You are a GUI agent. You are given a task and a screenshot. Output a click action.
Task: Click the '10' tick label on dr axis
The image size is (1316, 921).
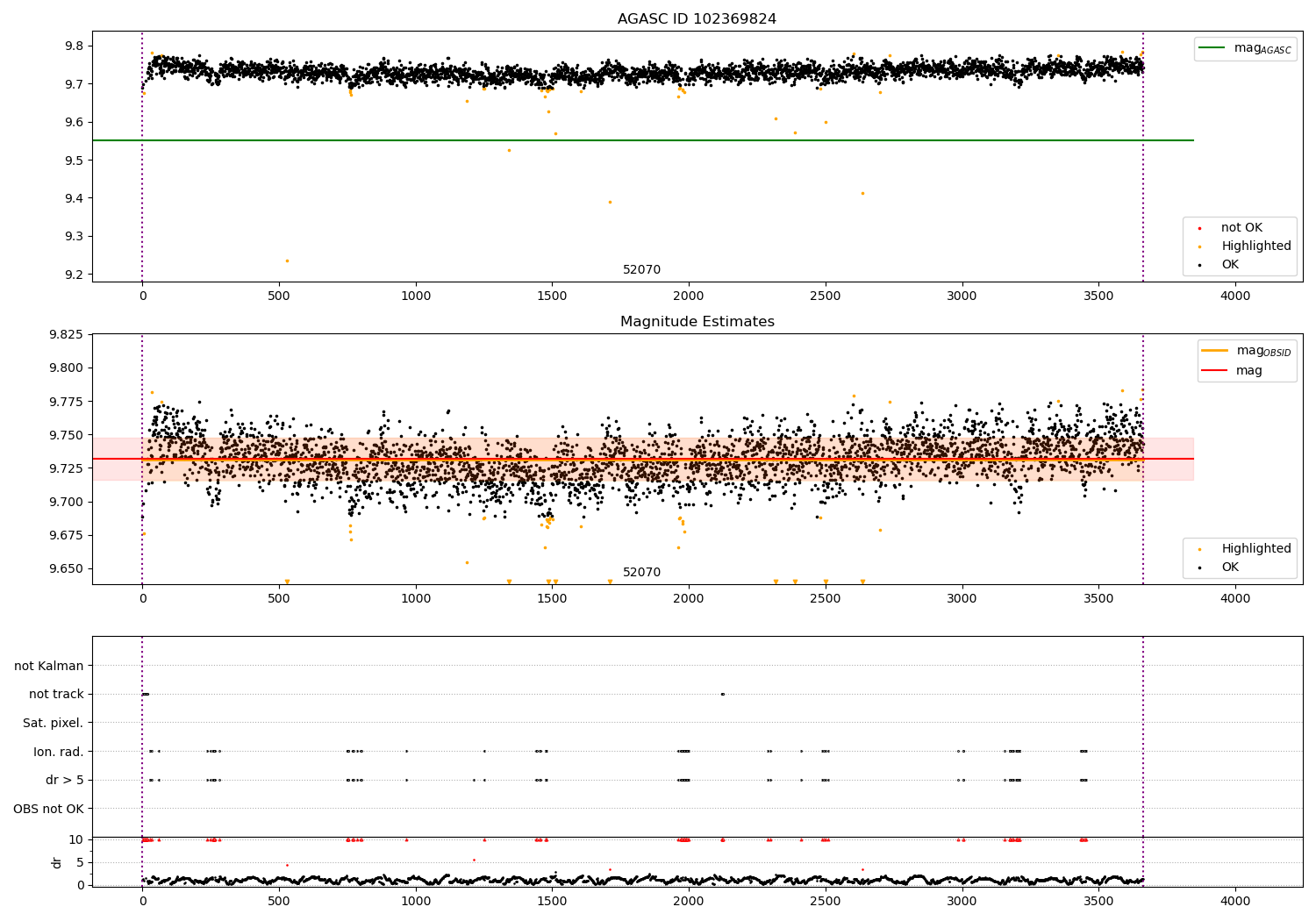tap(76, 839)
